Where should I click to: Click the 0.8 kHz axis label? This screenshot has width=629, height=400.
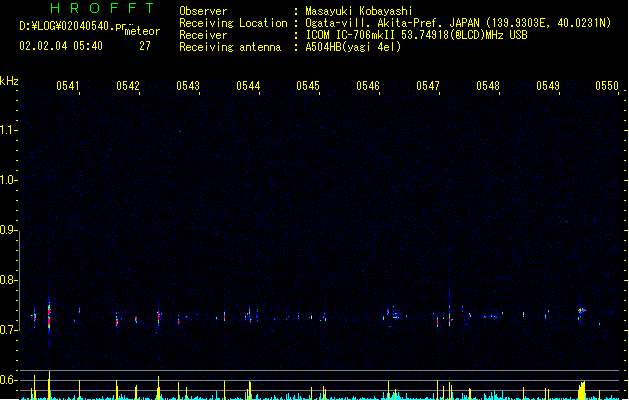[x=8, y=280]
